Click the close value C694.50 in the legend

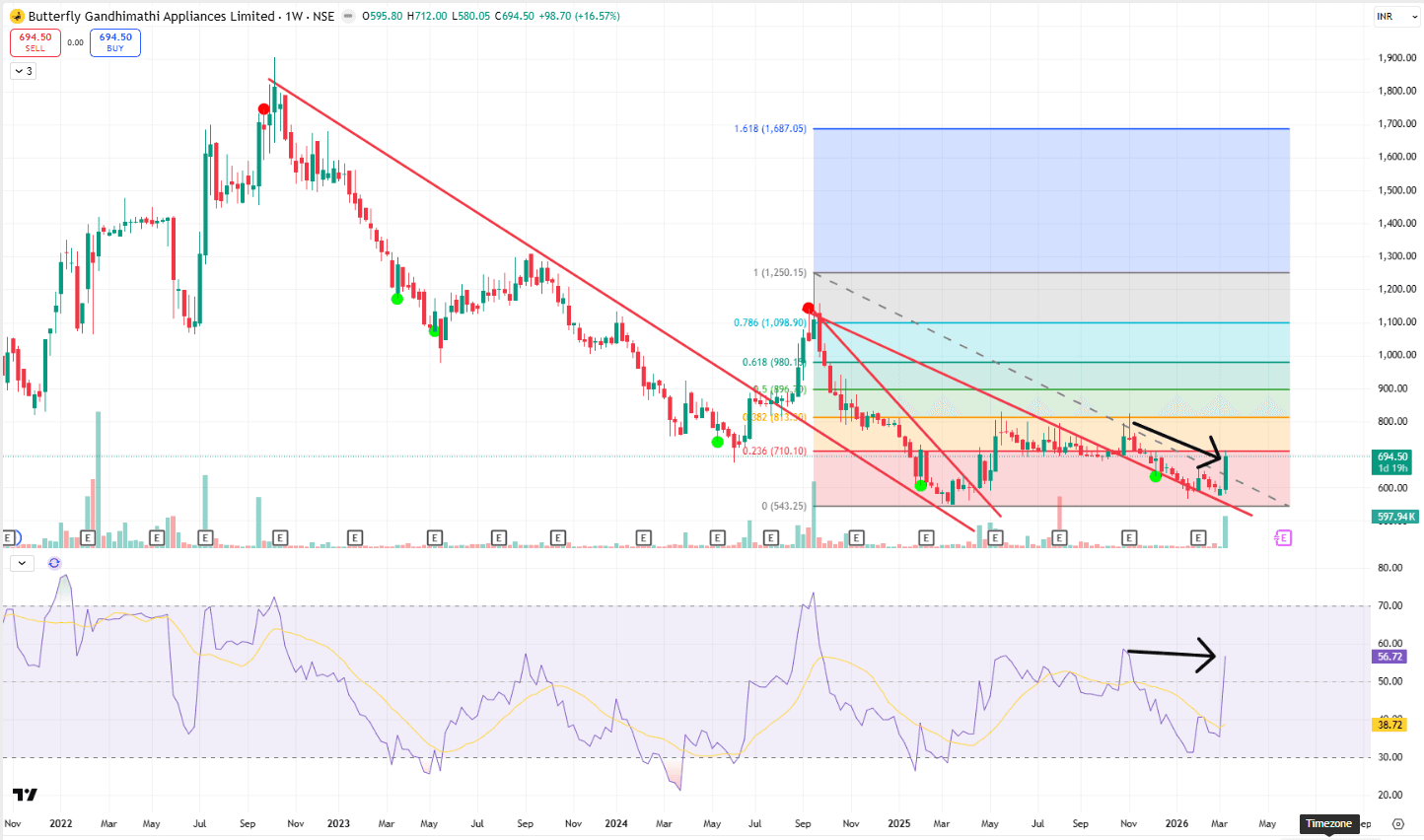pos(515,16)
